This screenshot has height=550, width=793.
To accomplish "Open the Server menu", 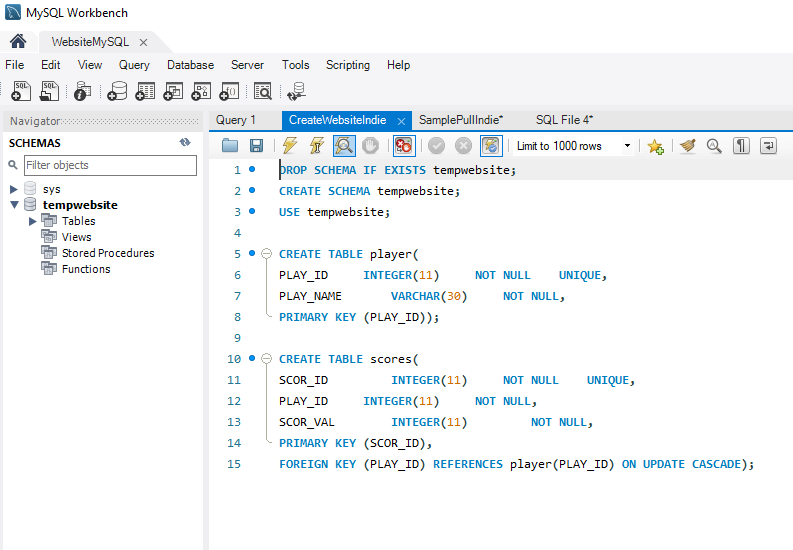I will coord(247,65).
